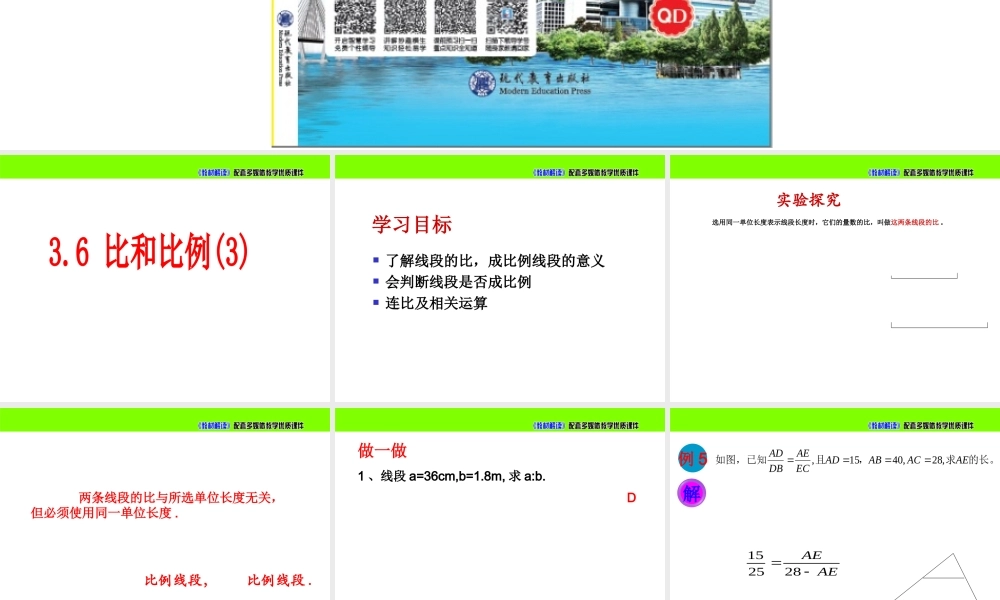Expand the 例5 solution slide preview

pyautogui.click(x=833, y=500)
